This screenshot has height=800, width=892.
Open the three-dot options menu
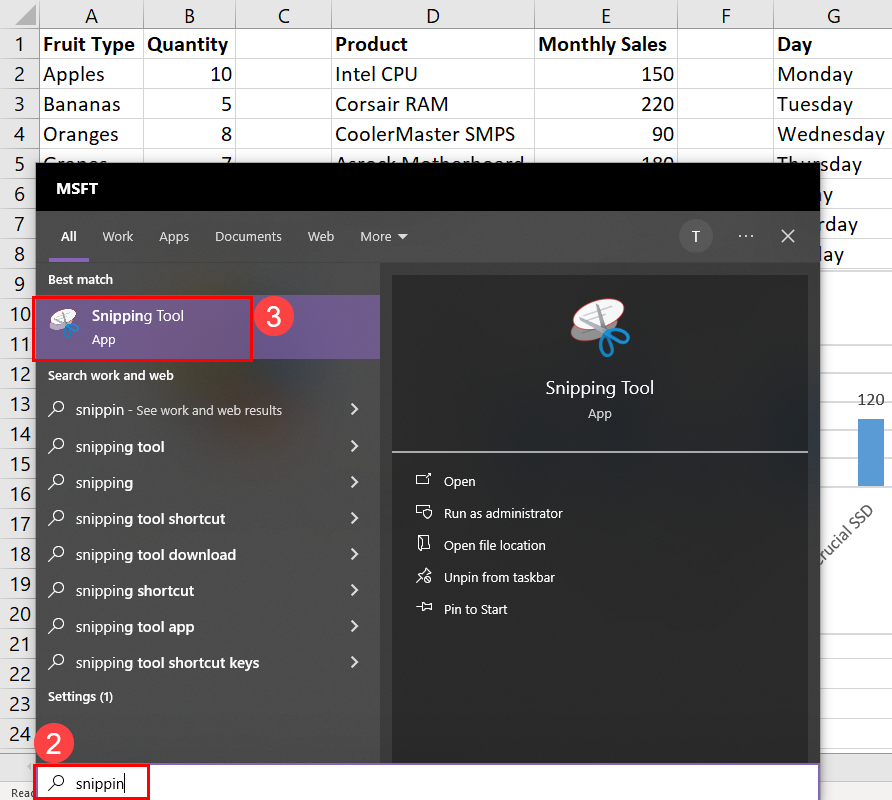pos(745,236)
